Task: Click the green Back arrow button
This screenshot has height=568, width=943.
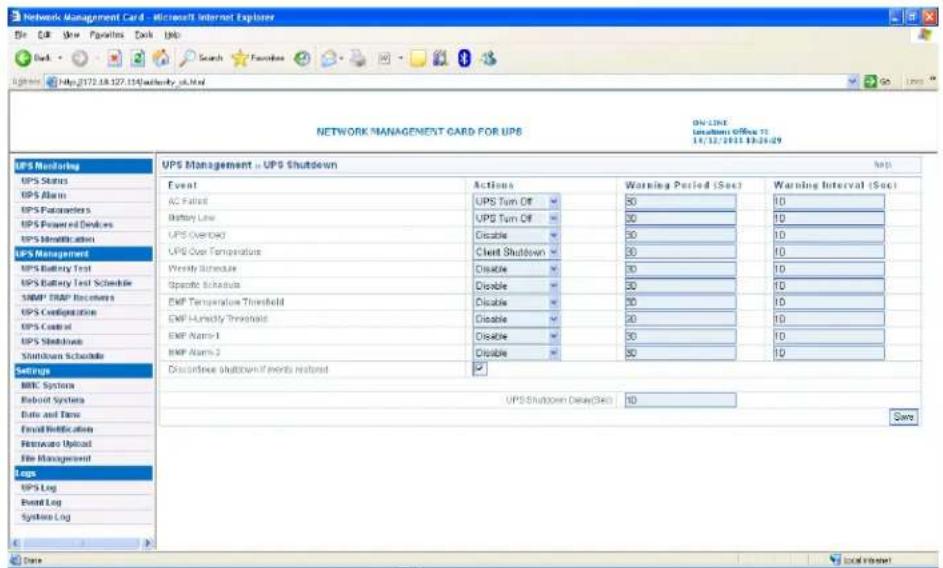Action: point(23,58)
